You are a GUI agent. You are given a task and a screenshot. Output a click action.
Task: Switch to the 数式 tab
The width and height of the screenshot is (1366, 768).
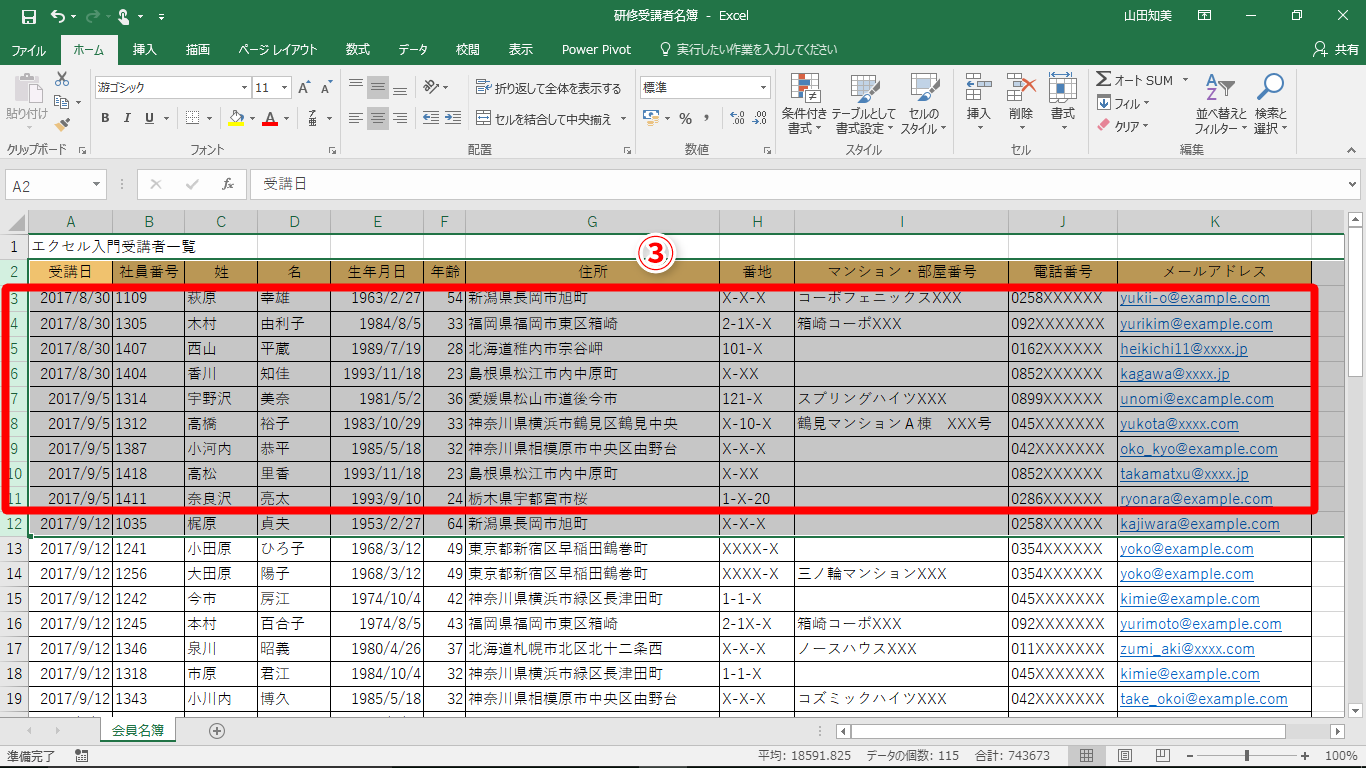pos(357,49)
